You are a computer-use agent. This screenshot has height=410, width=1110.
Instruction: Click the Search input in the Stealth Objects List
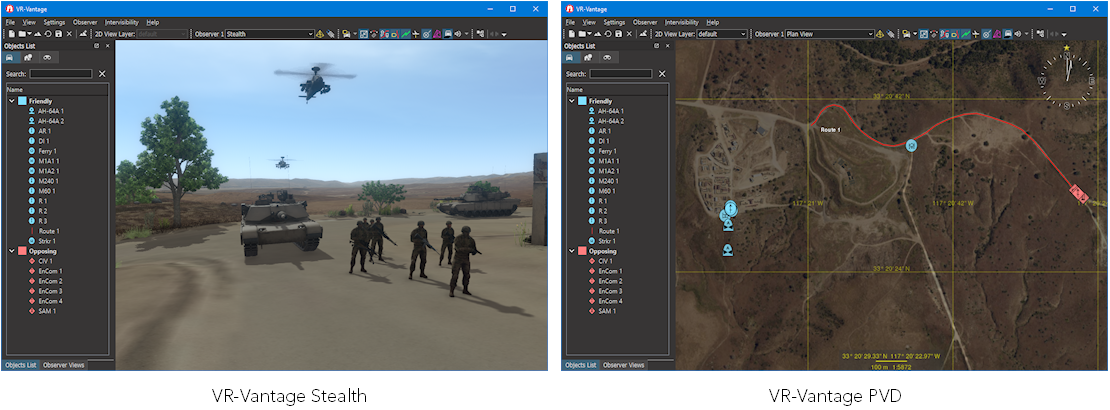[x=61, y=74]
